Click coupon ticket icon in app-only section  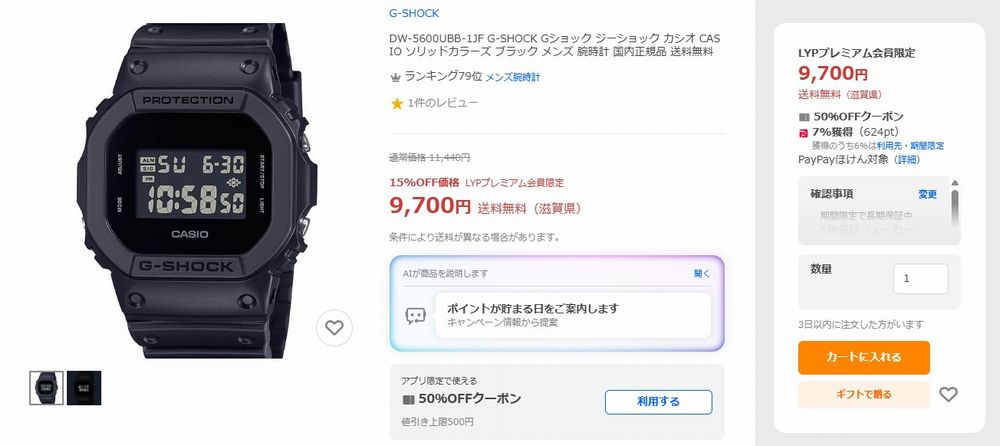(x=408, y=399)
